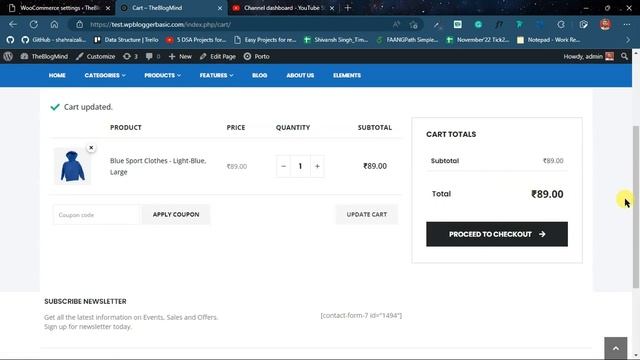Open TheBlogMind admin bar menu

44,56
